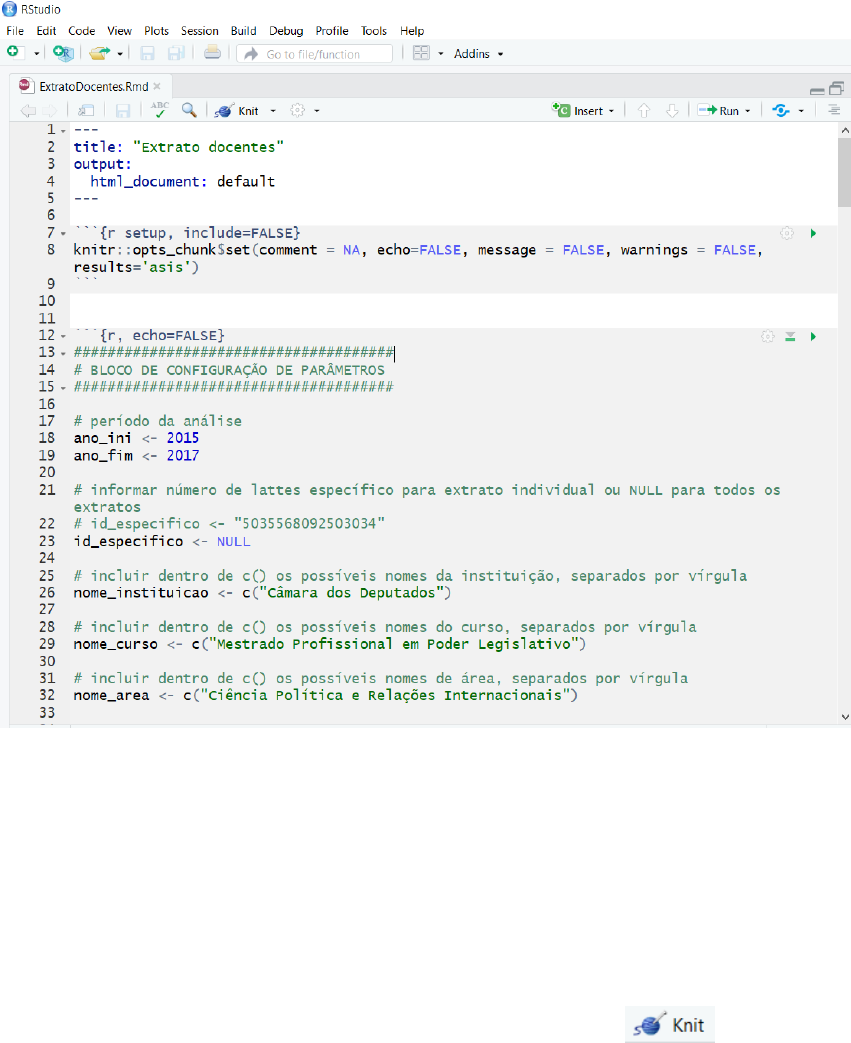The image size is (851, 1043).
Task: Click the New File icon
Action: click(13, 53)
